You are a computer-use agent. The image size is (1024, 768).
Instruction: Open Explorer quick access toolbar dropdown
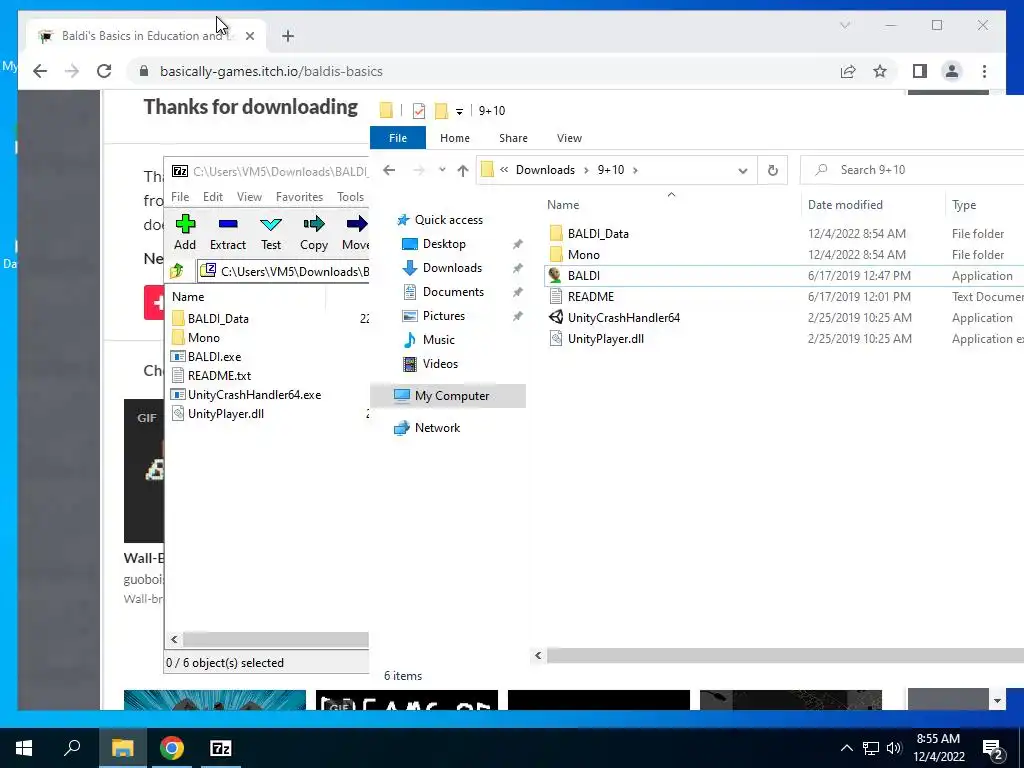(x=459, y=111)
